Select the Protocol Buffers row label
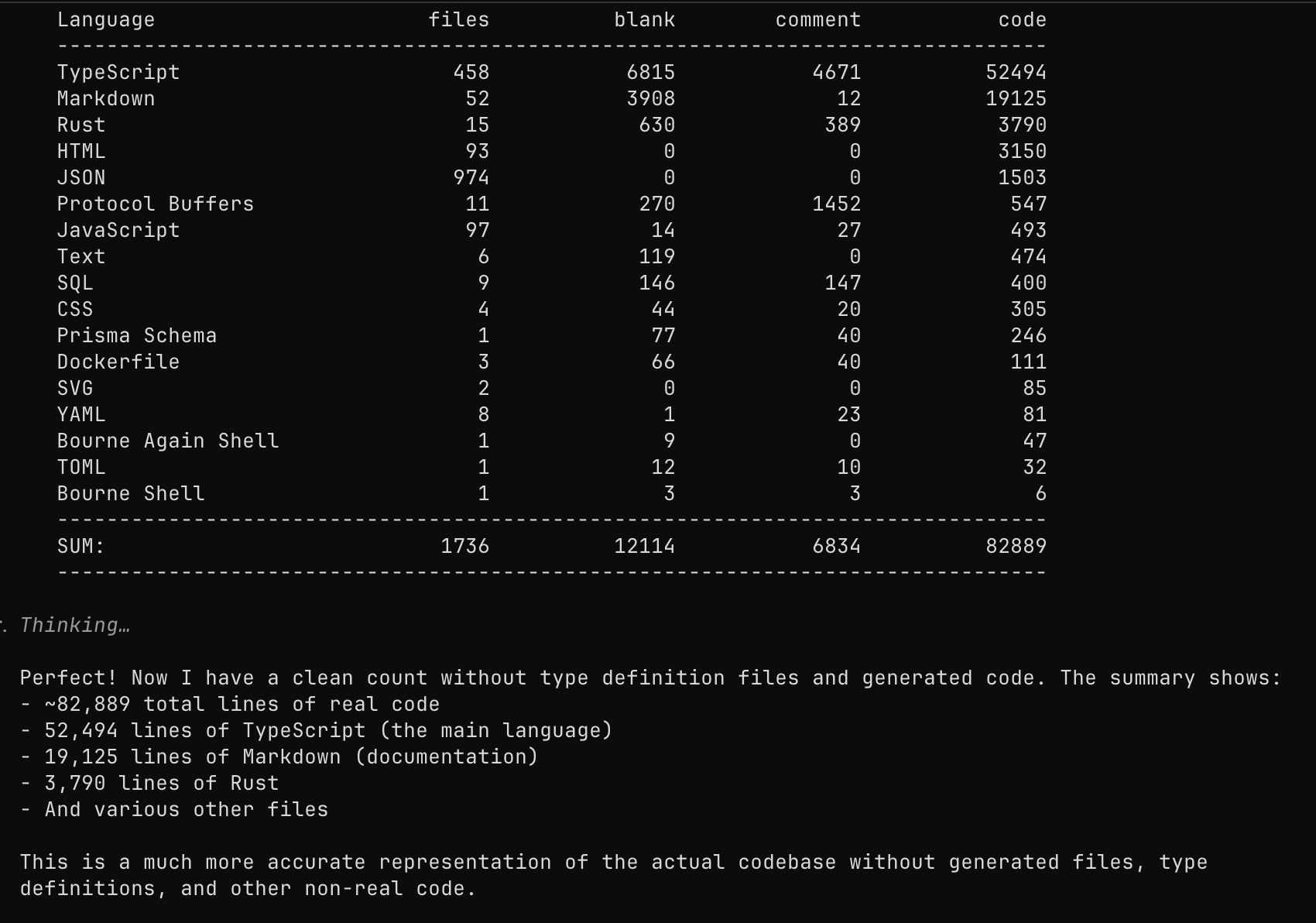 pyautogui.click(x=155, y=204)
